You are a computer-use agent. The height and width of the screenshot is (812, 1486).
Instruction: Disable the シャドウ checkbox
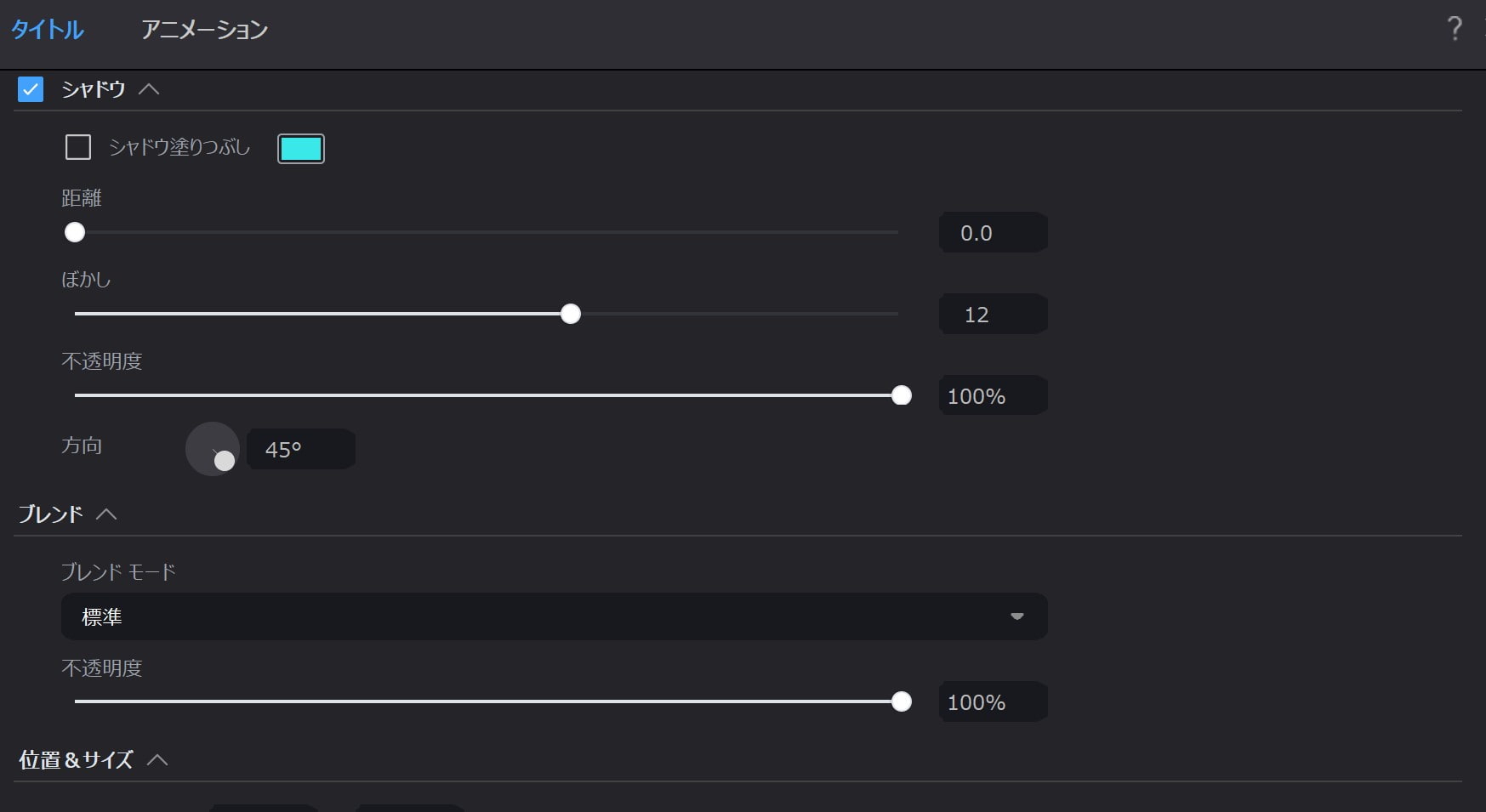pos(31,89)
